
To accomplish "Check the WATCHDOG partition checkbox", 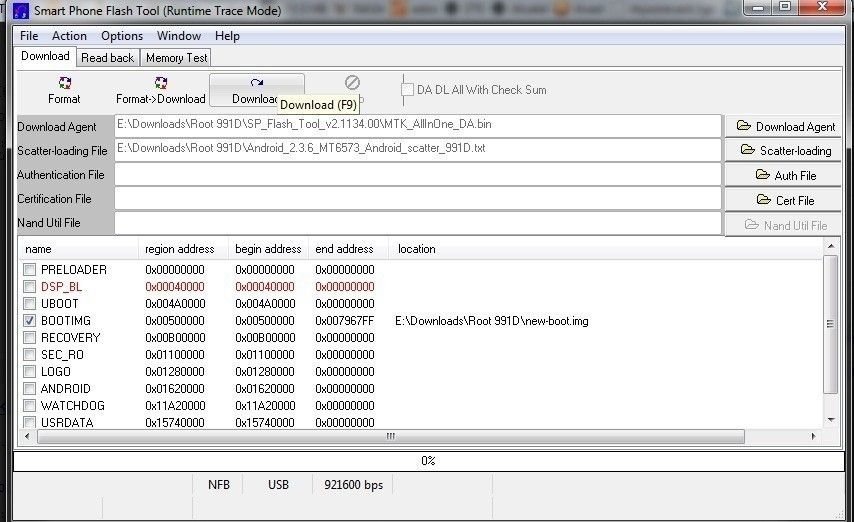I will click(x=29, y=405).
